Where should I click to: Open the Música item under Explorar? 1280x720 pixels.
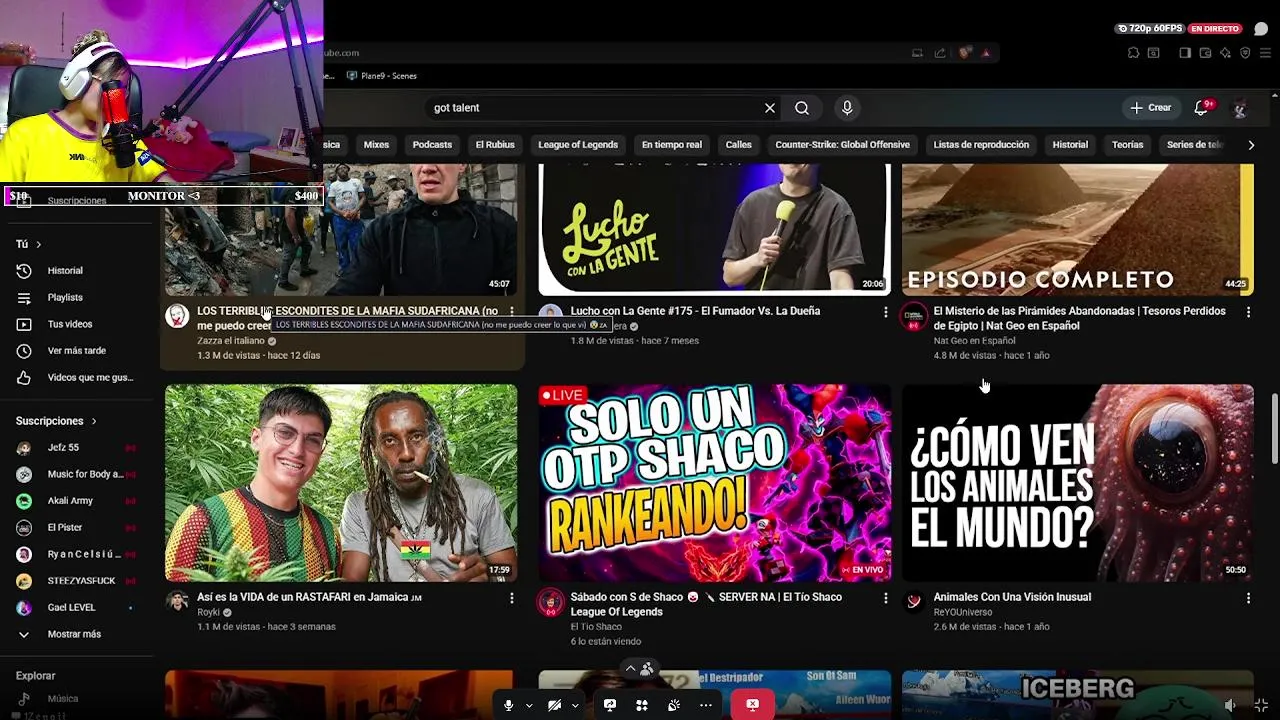(x=62, y=699)
